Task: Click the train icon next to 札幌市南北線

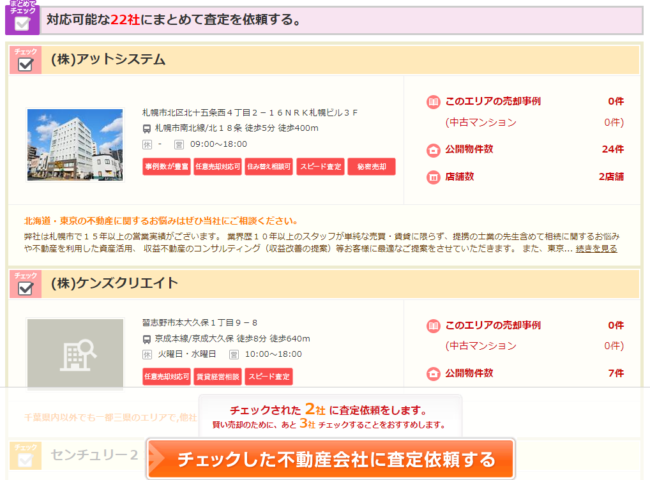Action: click(x=147, y=128)
